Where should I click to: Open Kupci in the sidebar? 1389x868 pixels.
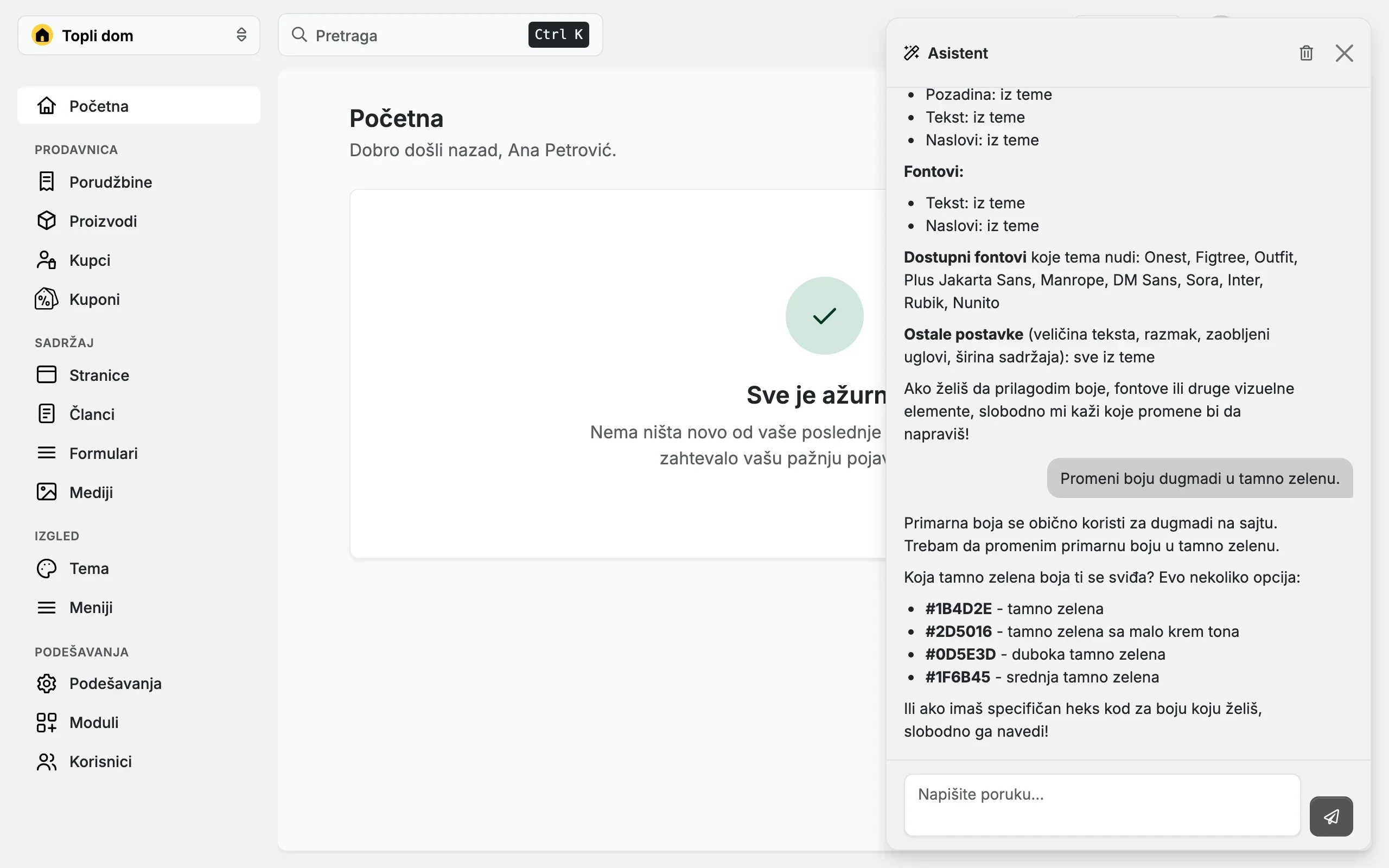tap(139, 260)
